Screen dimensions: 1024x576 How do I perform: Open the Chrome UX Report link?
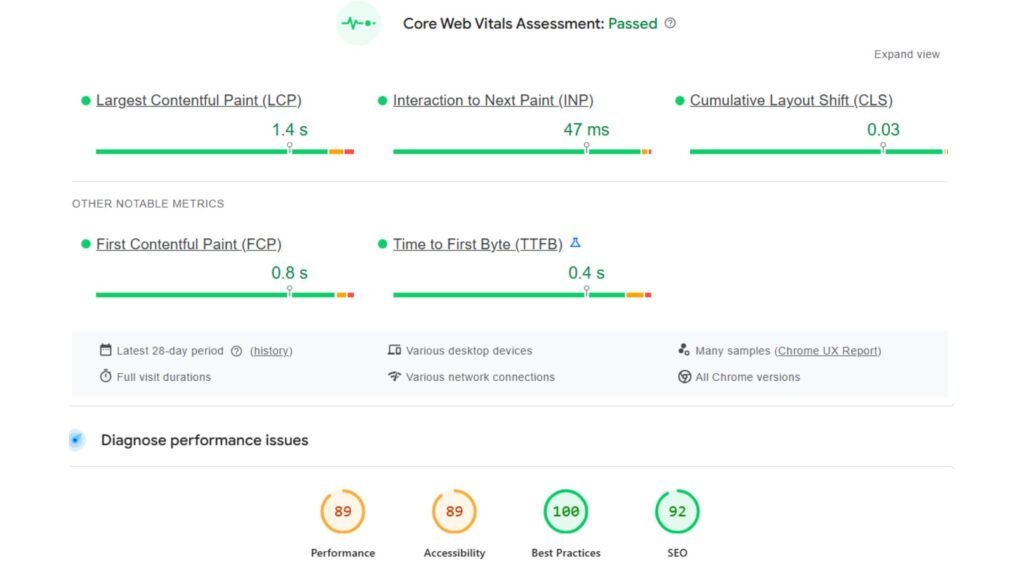[x=828, y=350]
